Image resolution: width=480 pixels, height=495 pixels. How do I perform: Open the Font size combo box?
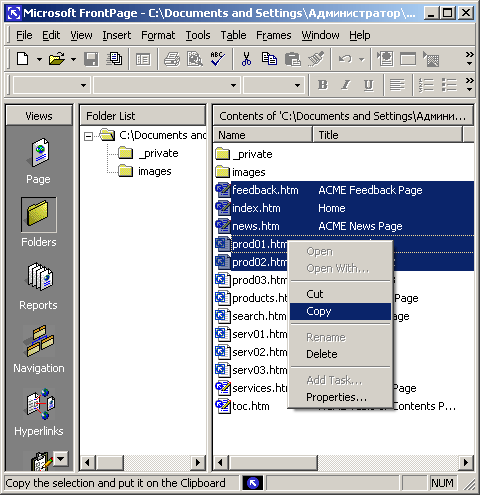click(297, 85)
